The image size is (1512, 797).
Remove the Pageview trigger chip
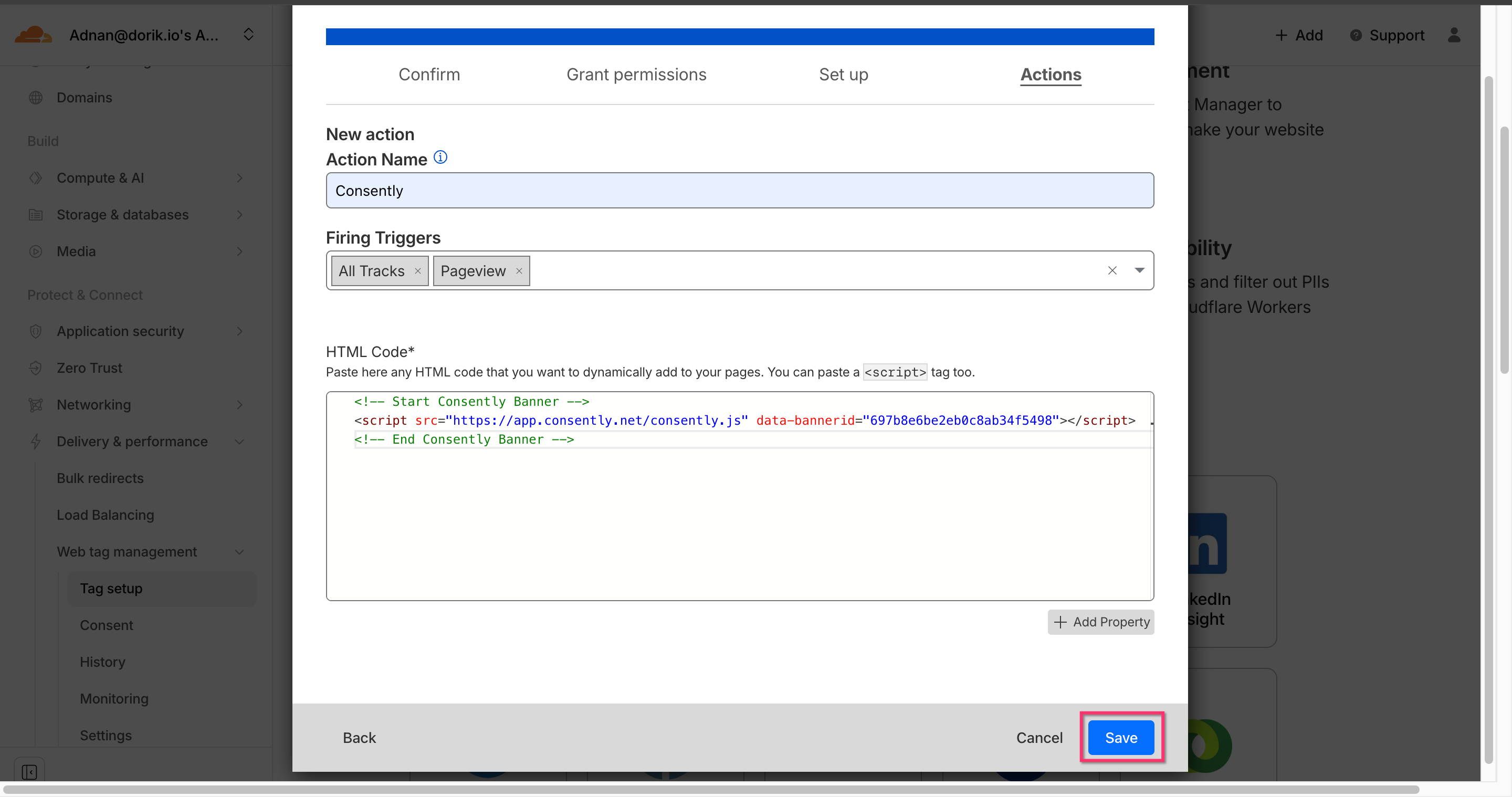(x=519, y=270)
